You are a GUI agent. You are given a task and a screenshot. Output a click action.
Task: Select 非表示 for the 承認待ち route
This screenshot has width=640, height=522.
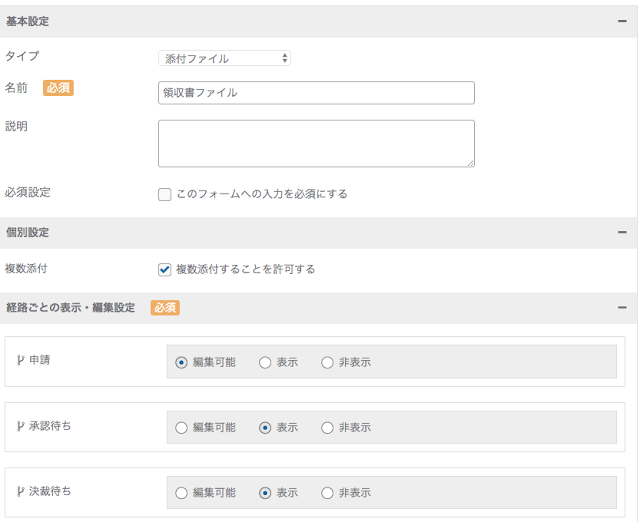327,428
